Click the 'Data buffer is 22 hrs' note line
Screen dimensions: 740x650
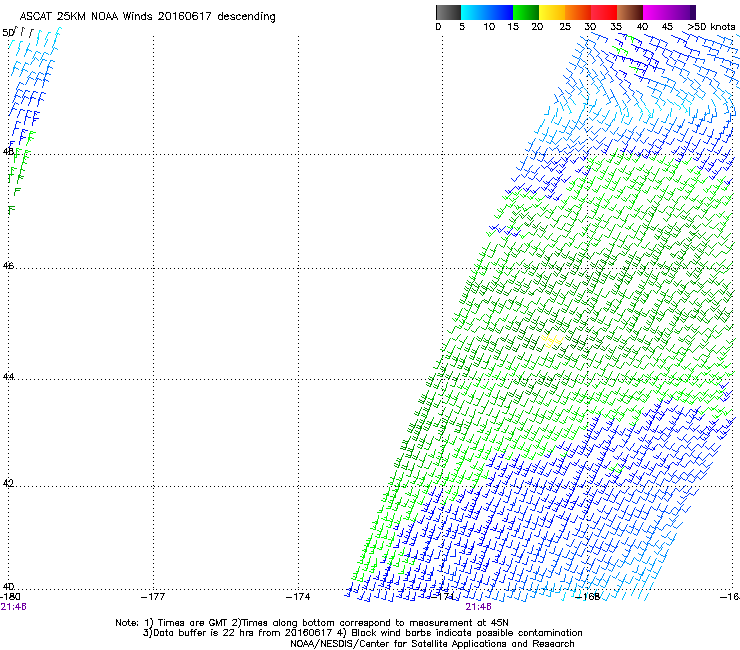362,633
